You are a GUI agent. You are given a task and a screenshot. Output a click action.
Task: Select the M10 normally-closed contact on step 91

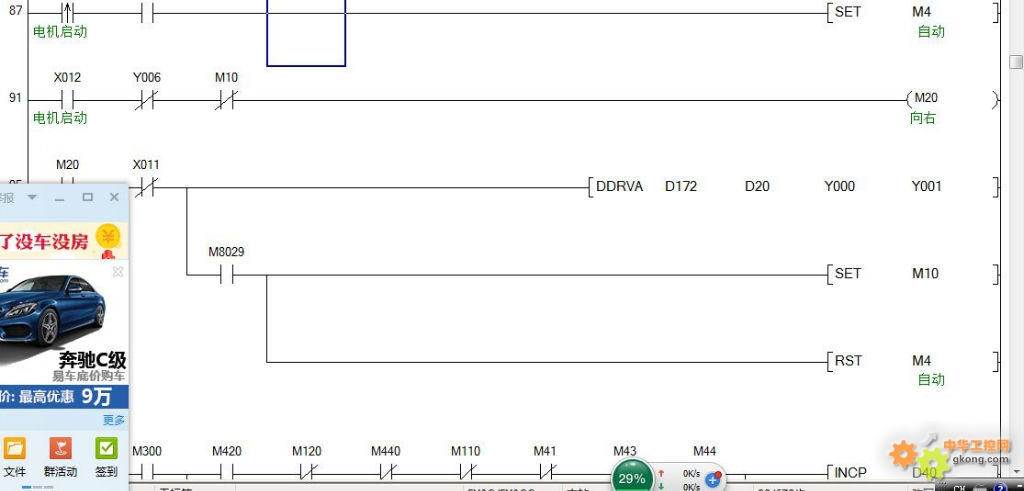pyautogui.click(x=227, y=100)
